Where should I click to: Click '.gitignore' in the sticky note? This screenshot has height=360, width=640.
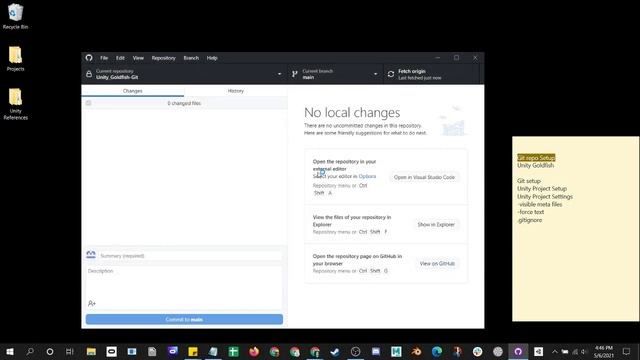(x=530, y=220)
